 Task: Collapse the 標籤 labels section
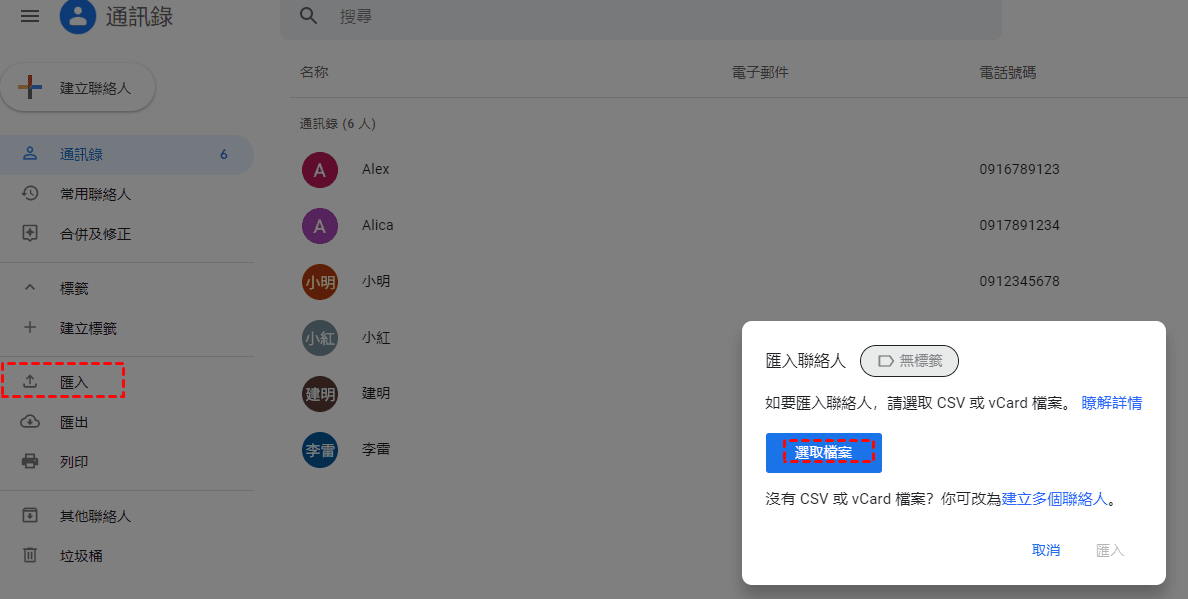point(30,288)
